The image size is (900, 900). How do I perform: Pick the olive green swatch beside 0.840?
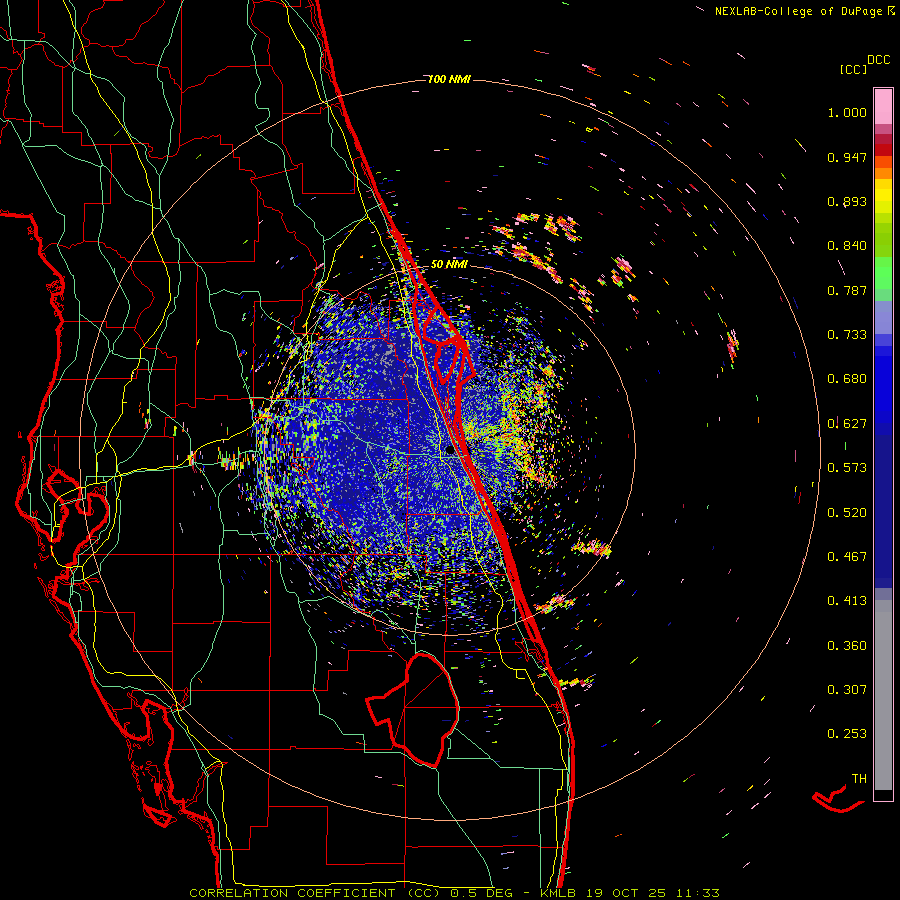[x=883, y=240]
